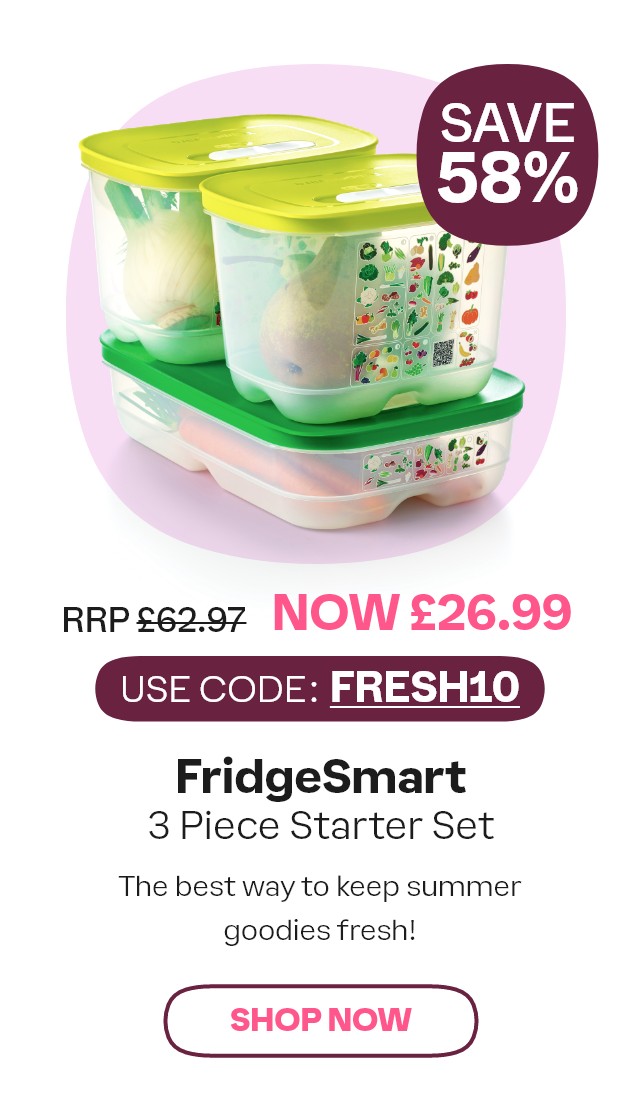Screen dimensions: 640x1108
Task: Click the 3 Piece Starter Set subtitle
Action: pos(321,825)
